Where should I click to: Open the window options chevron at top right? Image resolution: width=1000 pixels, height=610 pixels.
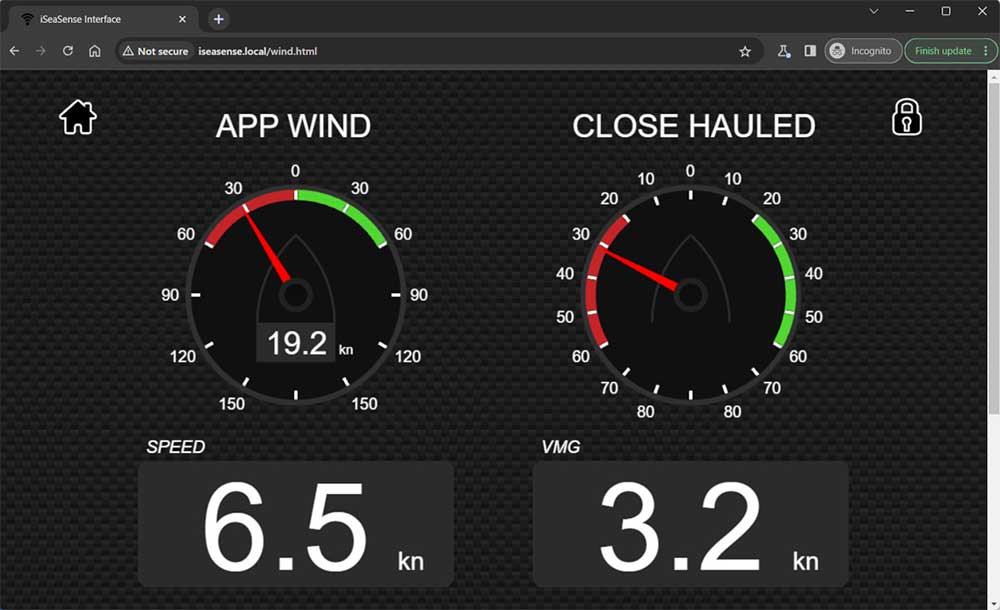pos(873,11)
